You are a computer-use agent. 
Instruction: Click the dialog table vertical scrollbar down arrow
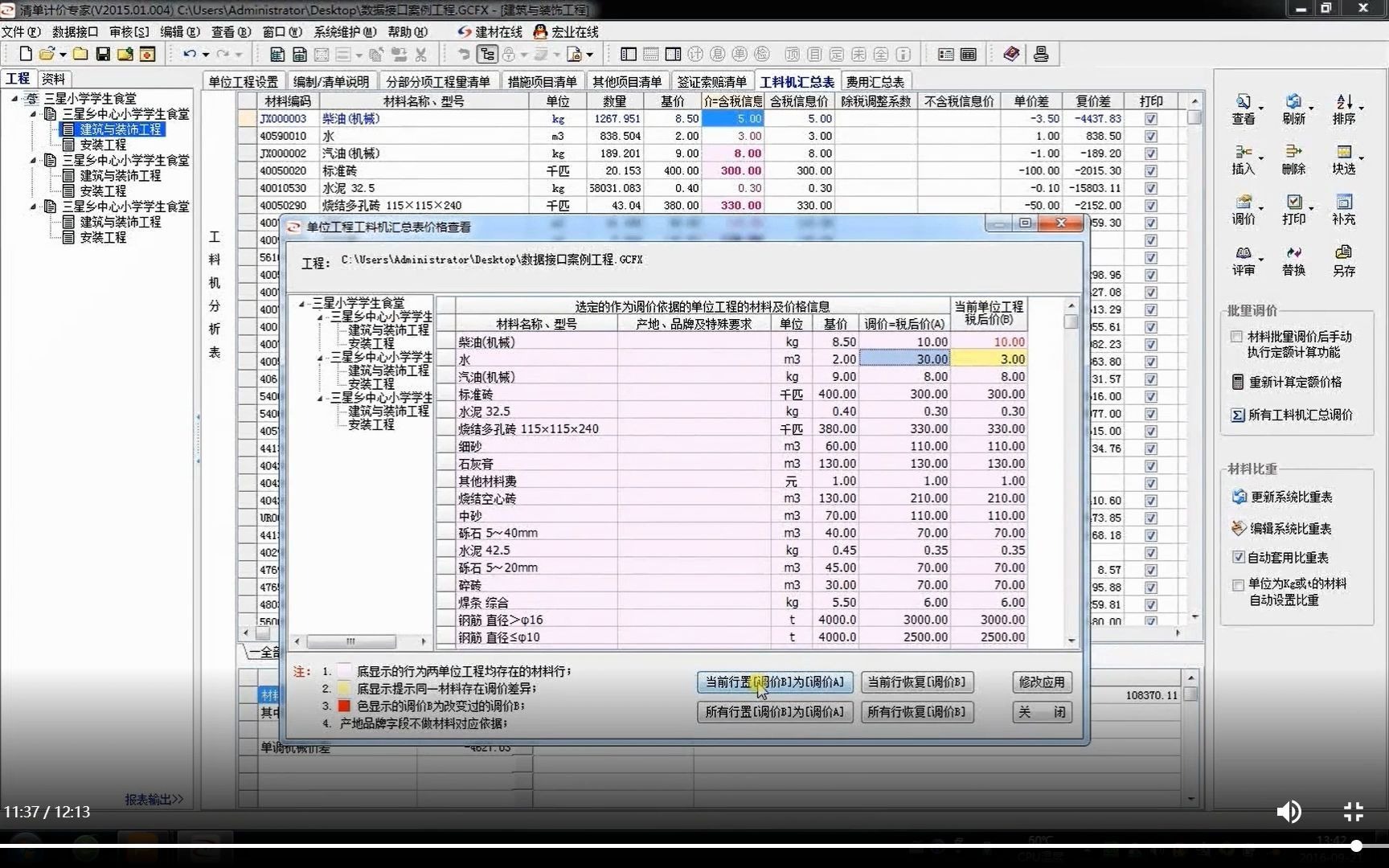point(1071,641)
